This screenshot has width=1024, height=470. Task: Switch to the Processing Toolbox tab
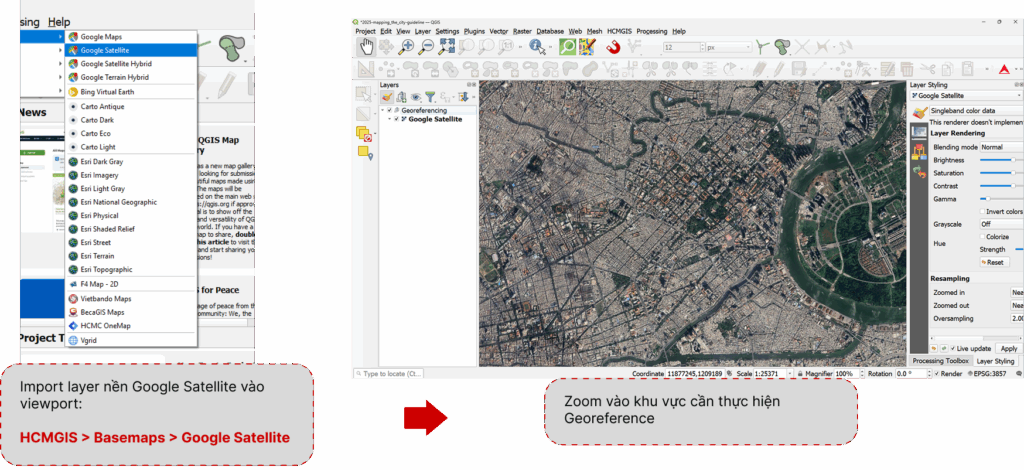tap(940, 361)
